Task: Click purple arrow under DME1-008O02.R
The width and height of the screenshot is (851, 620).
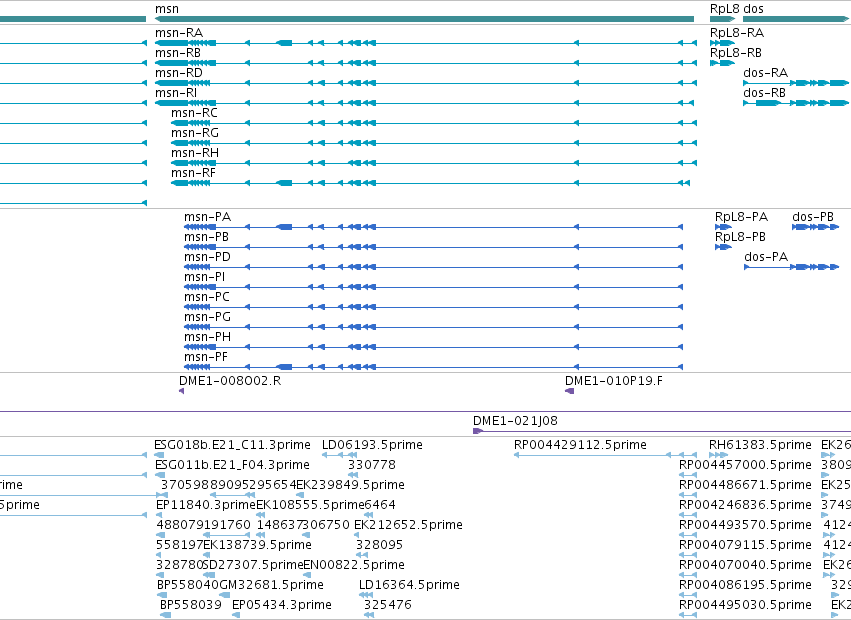Action: click(181, 391)
